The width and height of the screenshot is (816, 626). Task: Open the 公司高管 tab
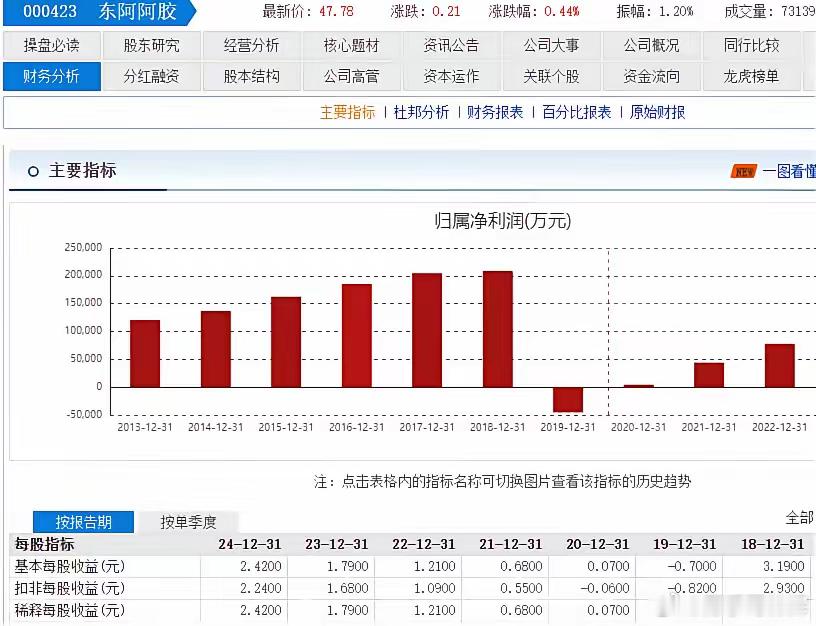pos(351,76)
